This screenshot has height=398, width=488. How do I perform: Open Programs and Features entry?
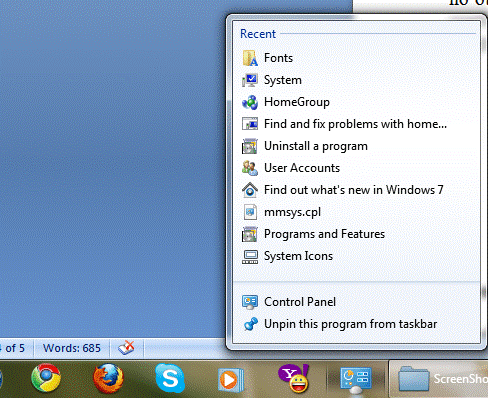coord(356,234)
